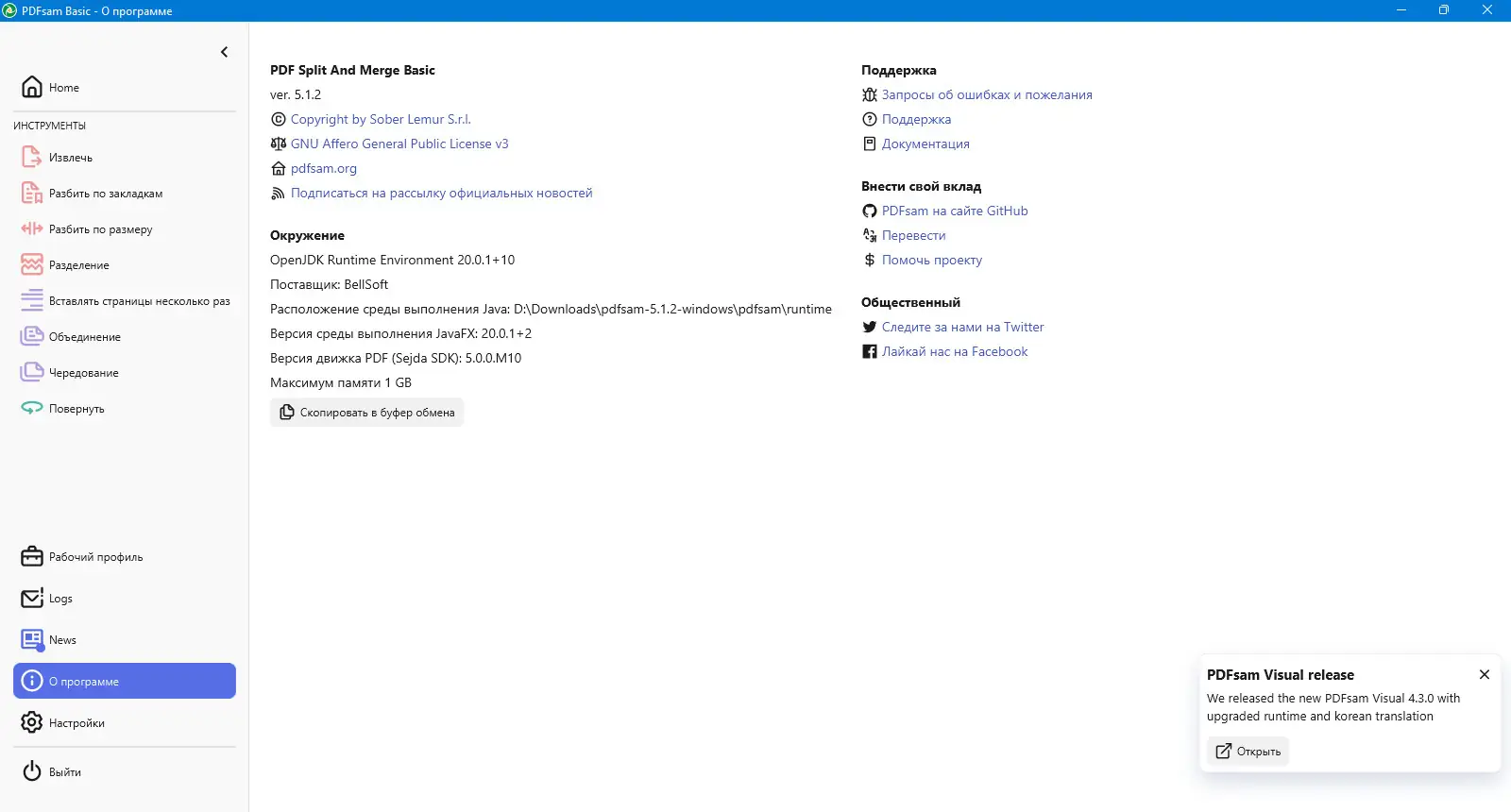Click the Помочь проекту donate link
1511x812 pixels.
(x=932, y=260)
